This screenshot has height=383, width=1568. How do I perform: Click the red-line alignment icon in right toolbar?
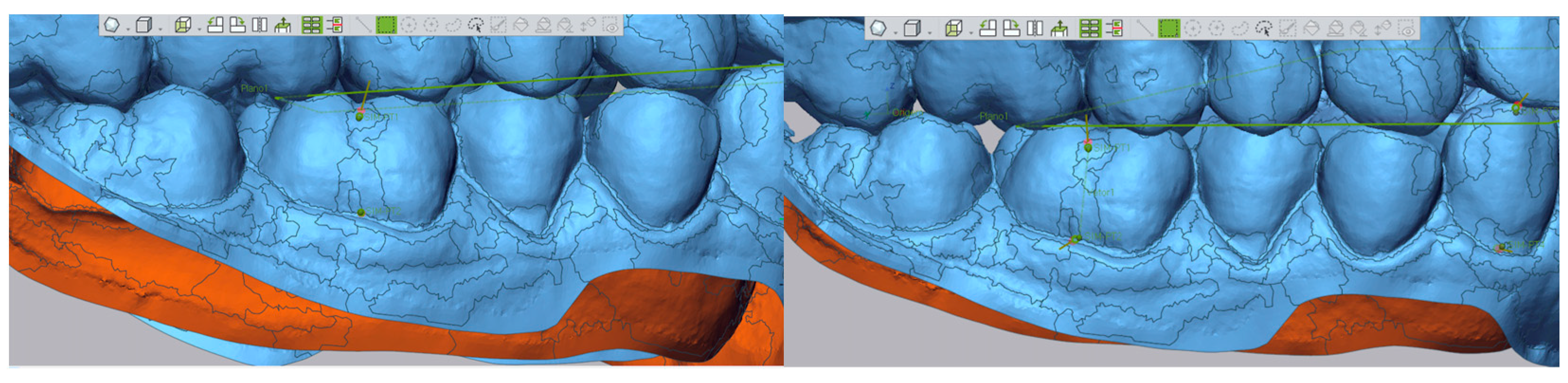point(1114,28)
